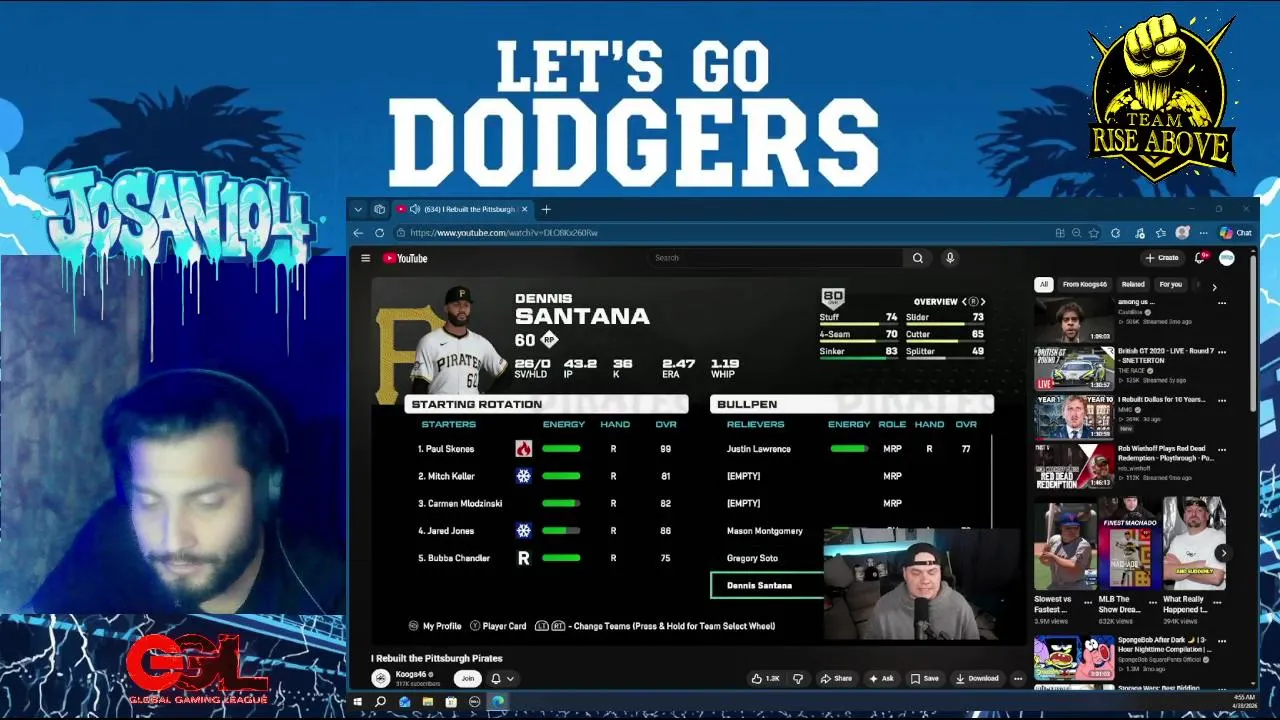
Task: Open options menu for among us video
Action: pos(1222,303)
